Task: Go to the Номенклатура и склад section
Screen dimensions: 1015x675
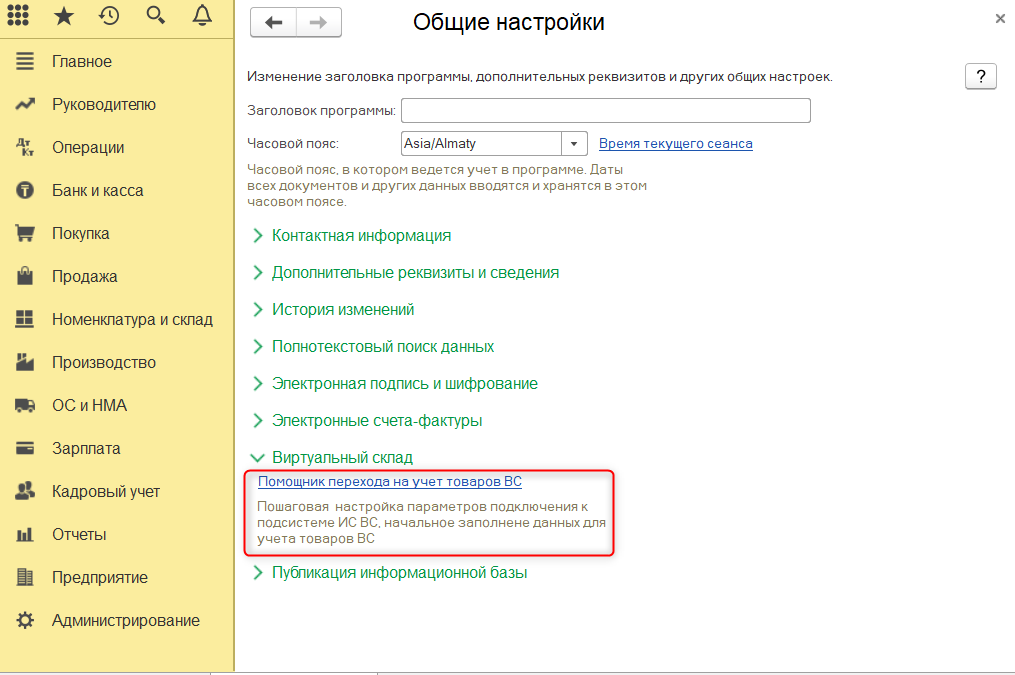Action: coord(132,320)
